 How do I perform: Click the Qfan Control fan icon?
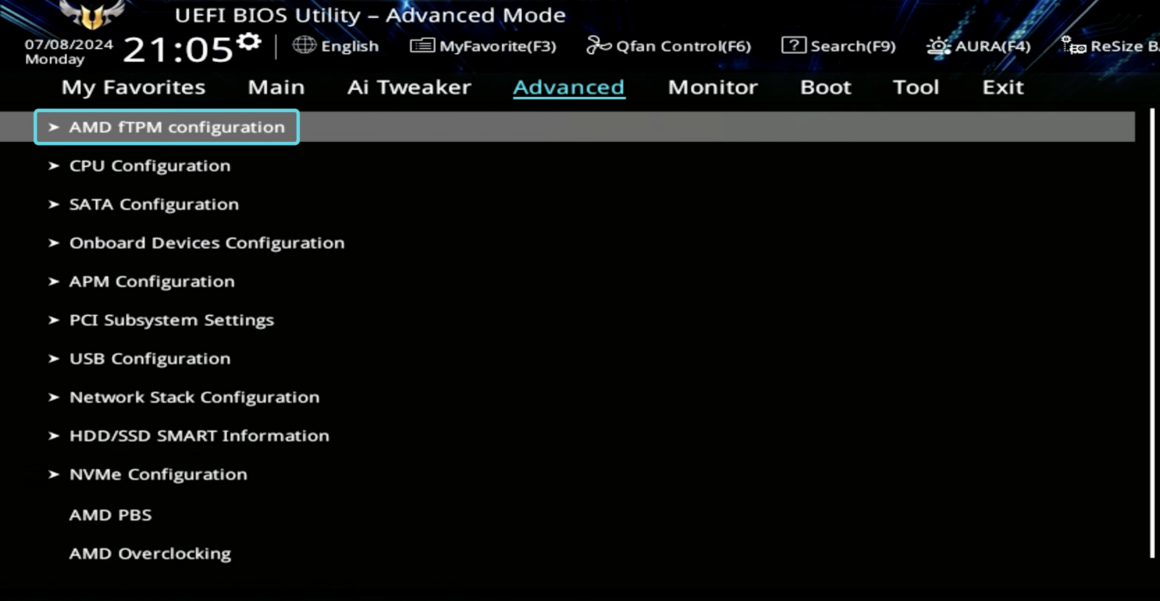tap(598, 46)
